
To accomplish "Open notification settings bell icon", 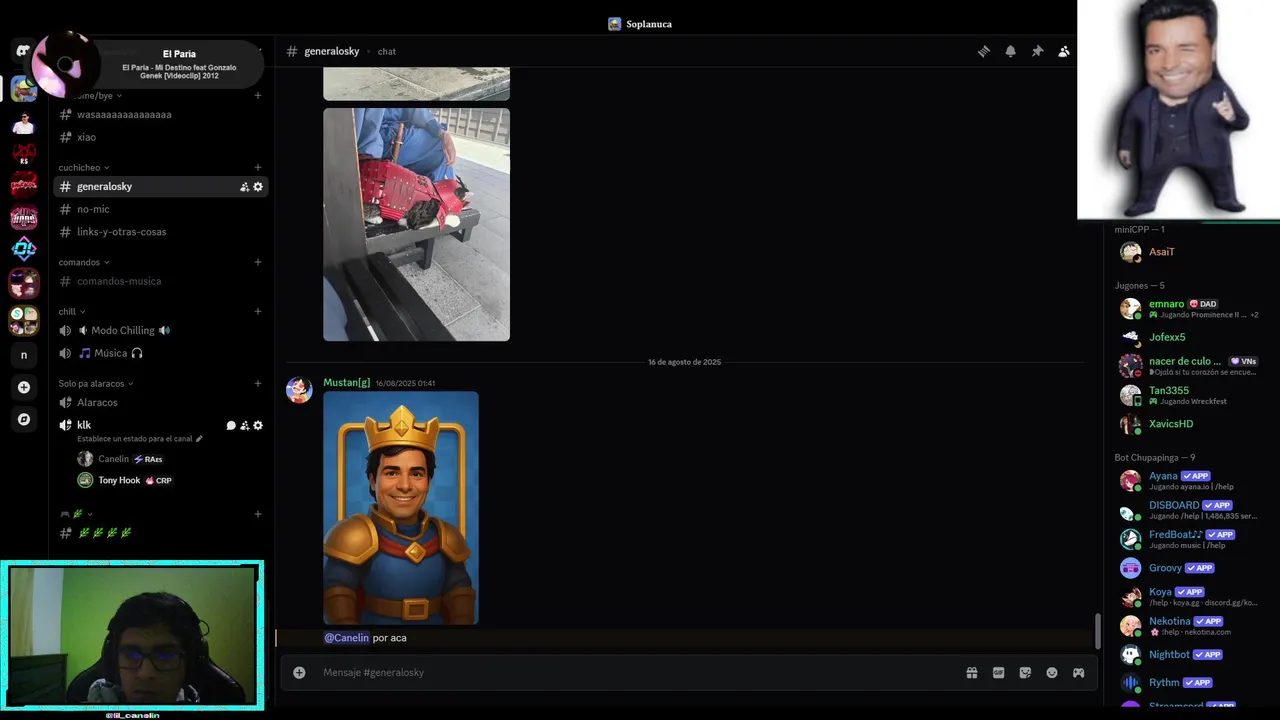I will click(x=1011, y=51).
